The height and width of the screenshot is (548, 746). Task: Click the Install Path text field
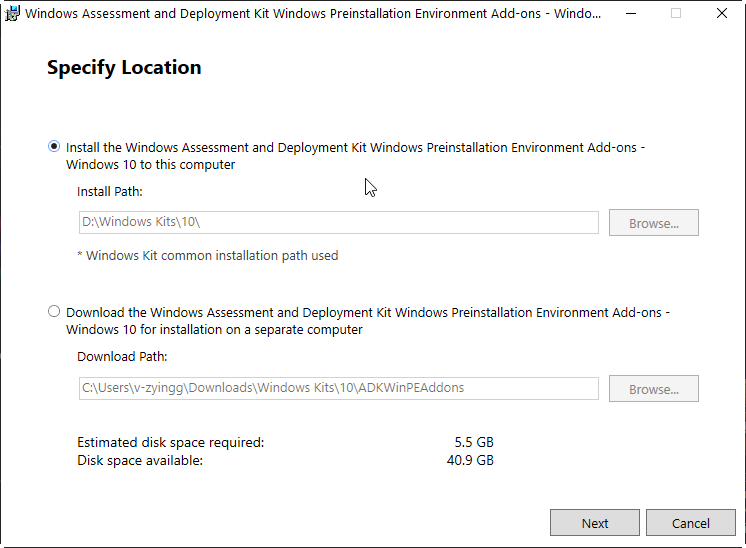338,223
